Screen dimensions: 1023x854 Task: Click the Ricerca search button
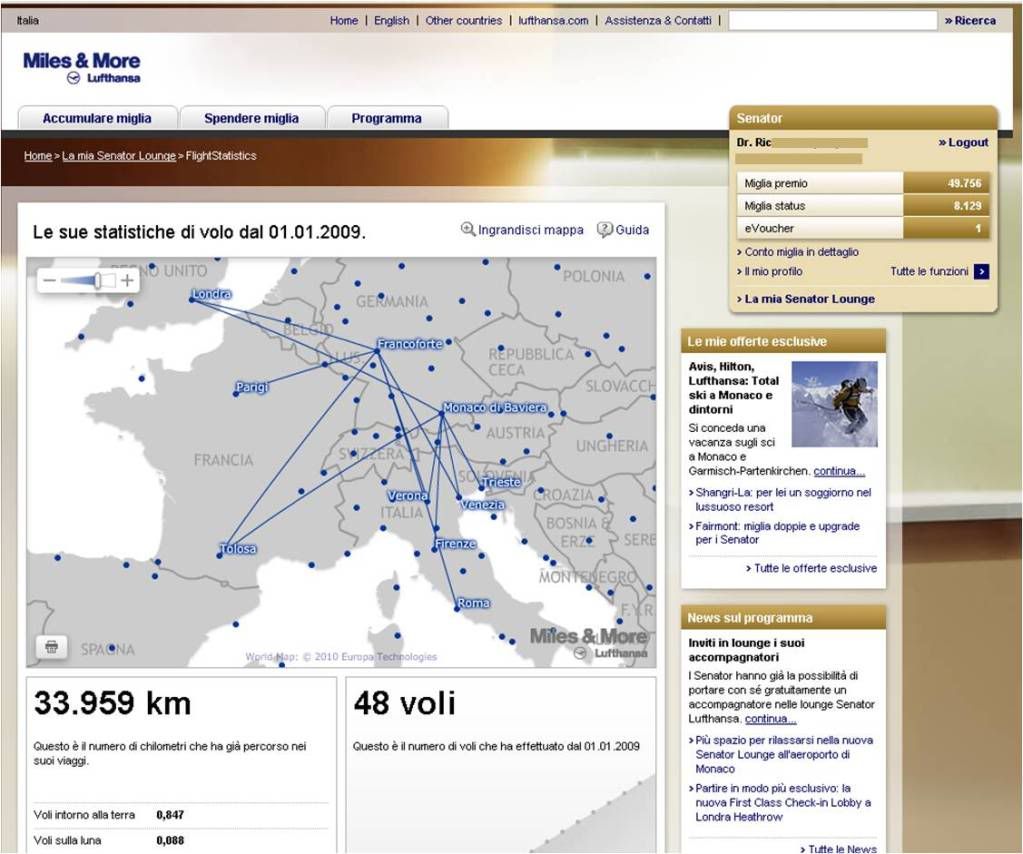pos(970,20)
